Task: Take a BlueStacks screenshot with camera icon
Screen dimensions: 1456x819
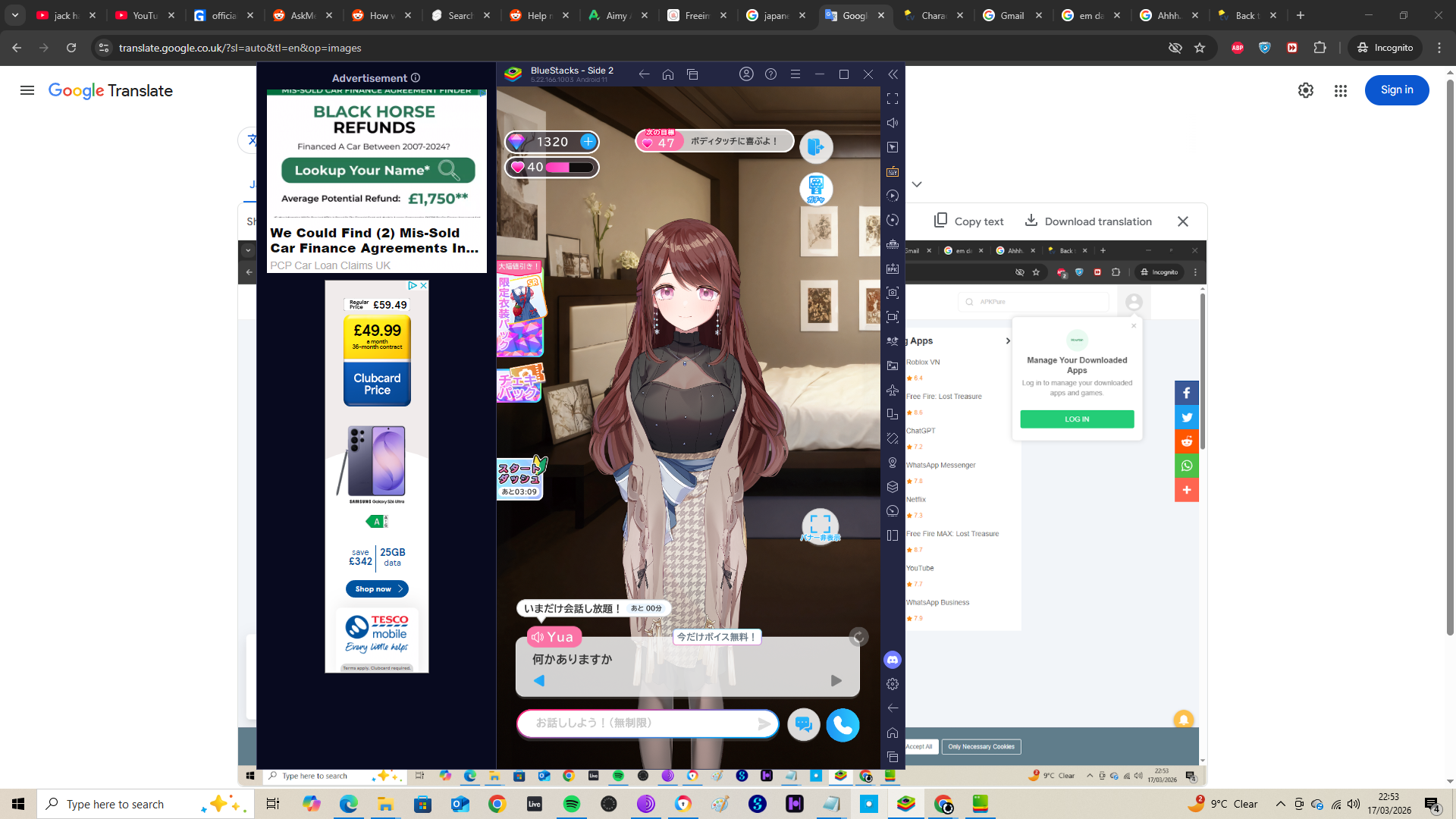Action: click(x=893, y=293)
